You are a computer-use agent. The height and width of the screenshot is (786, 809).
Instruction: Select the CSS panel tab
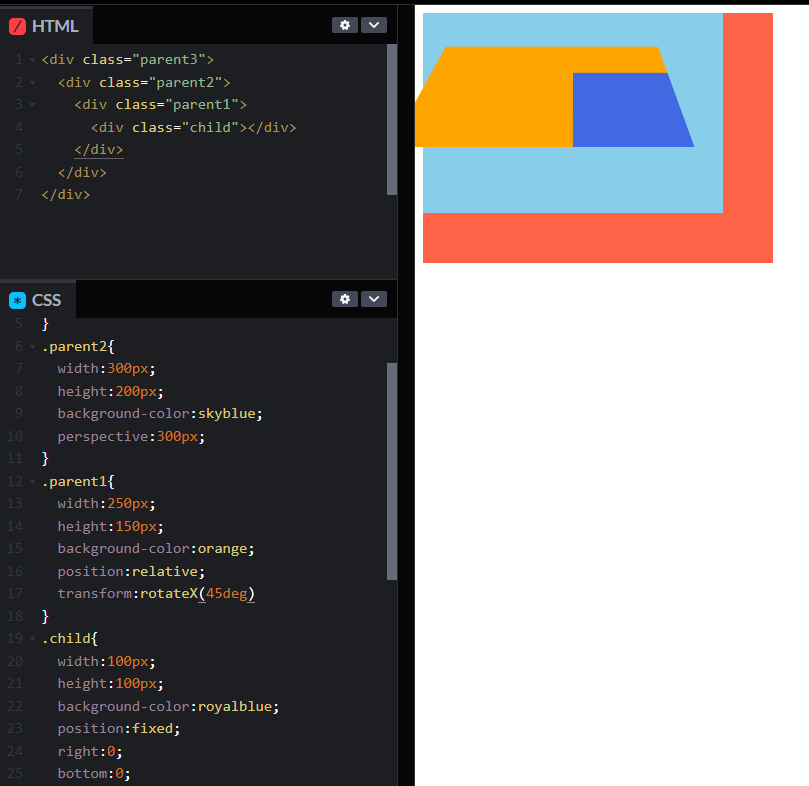[x=38, y=300]
